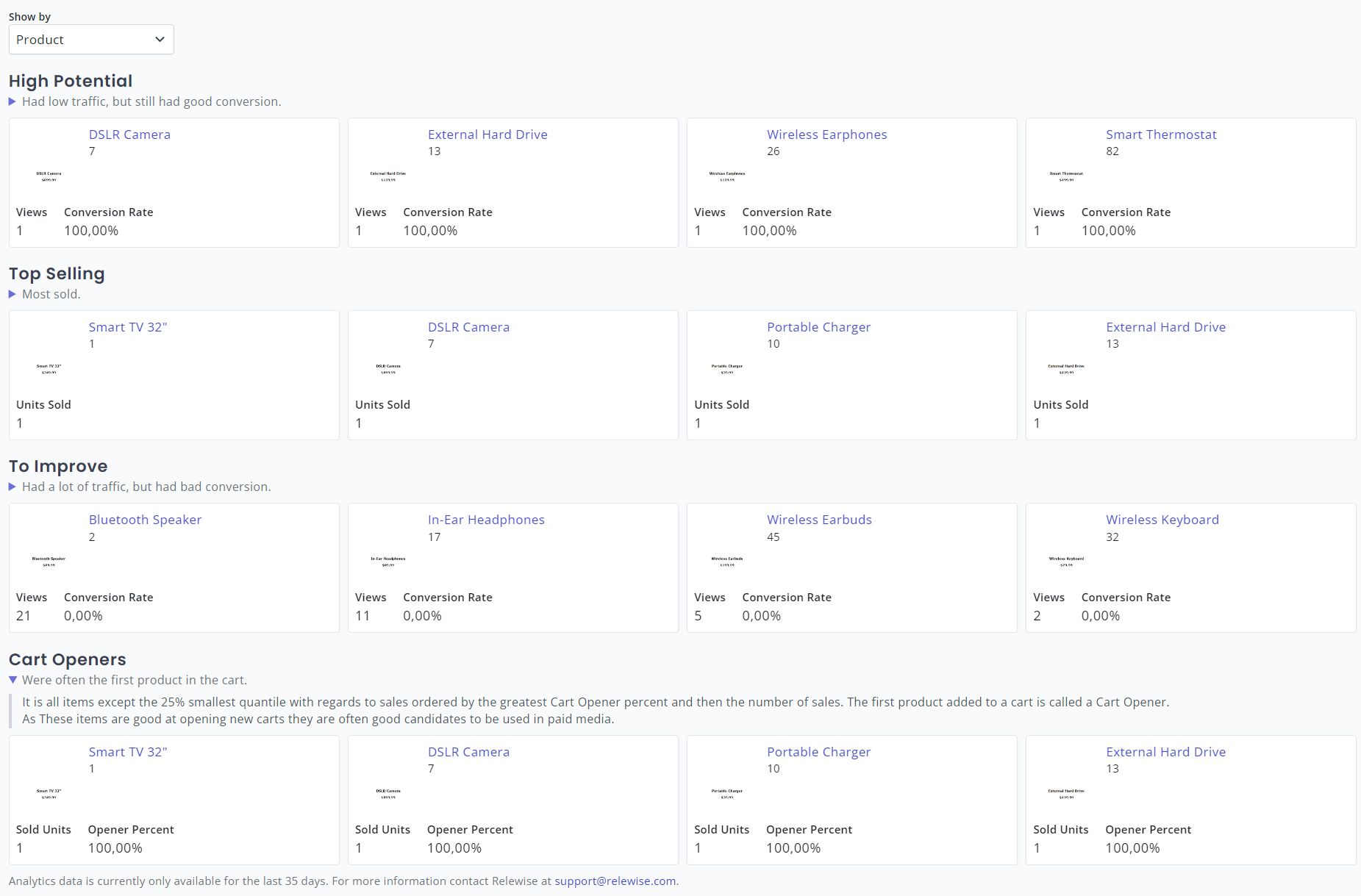The height and width of the screenshot is (896, 1361).
Task: Expand the To Improve section details
Action: pyautogui.click(x=11, y=487)
